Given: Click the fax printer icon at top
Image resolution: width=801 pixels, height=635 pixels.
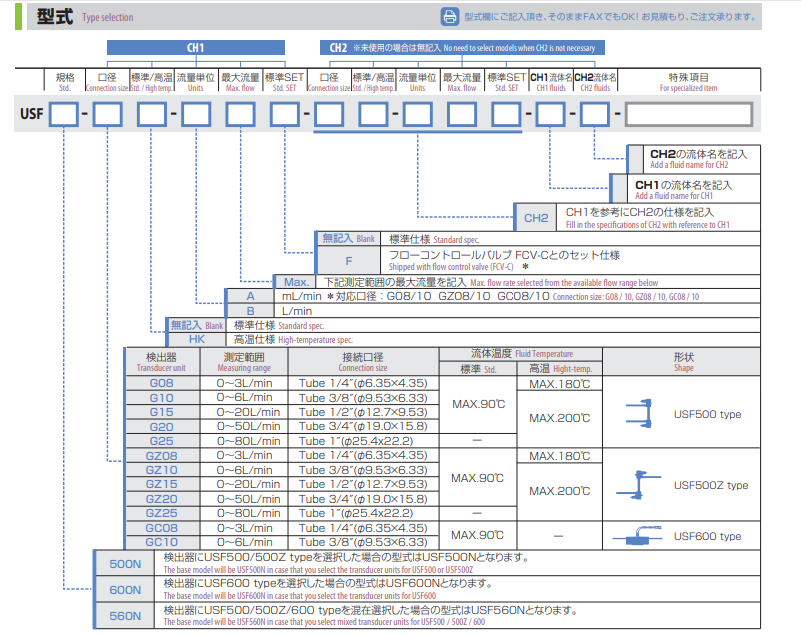Looking at the screenshot, I should click(449, 16).
